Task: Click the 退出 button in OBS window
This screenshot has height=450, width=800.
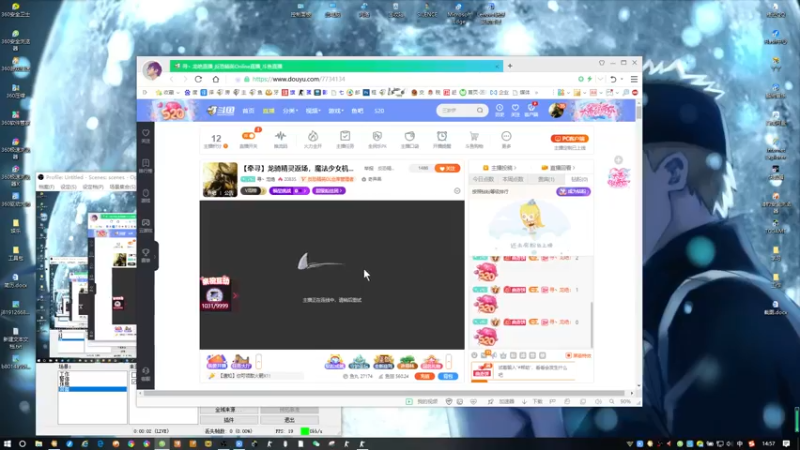Action: point(289,420)
